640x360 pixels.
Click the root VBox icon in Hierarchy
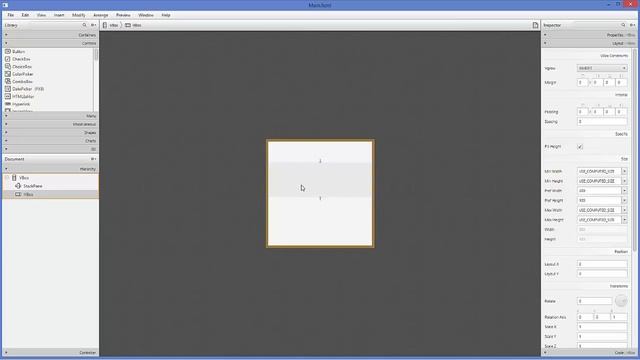click(x=14, y=178)
